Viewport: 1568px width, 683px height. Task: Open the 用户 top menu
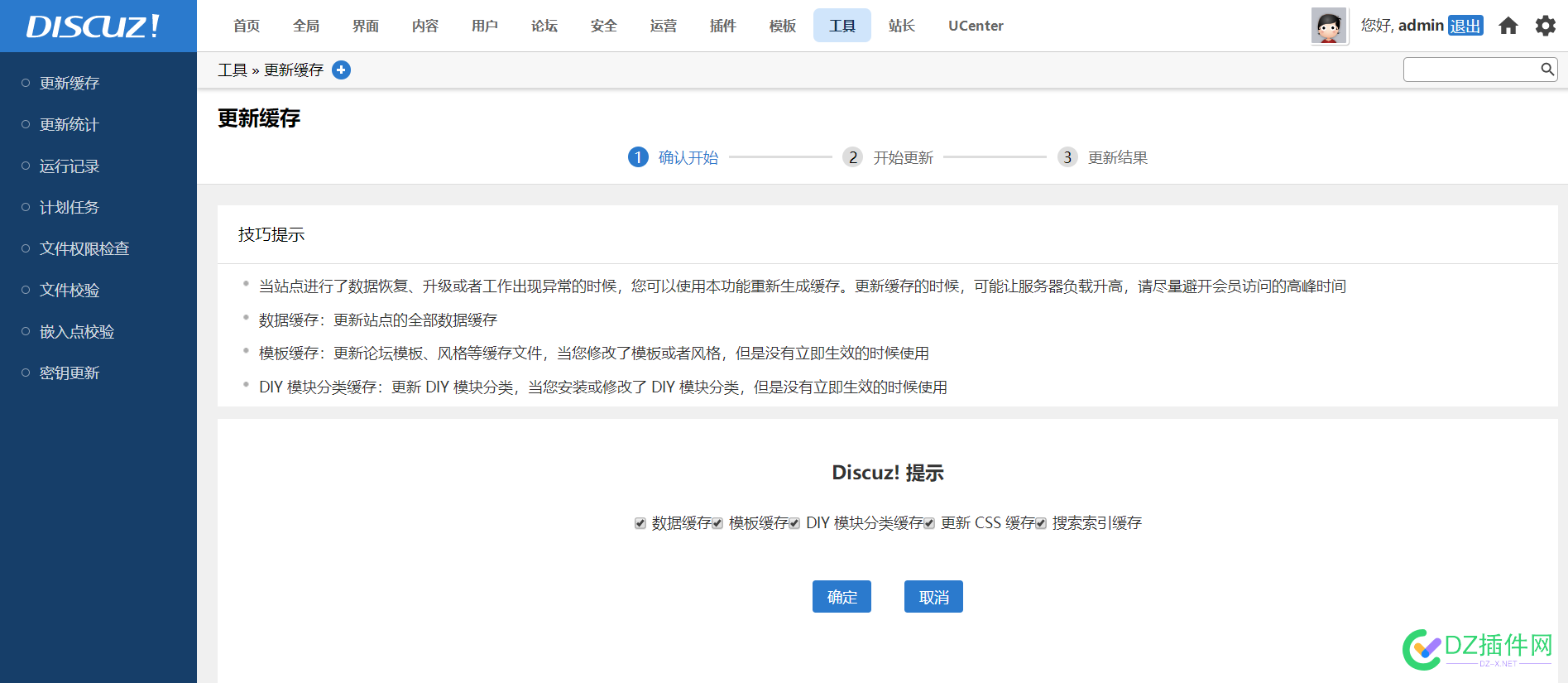(485, 26)
